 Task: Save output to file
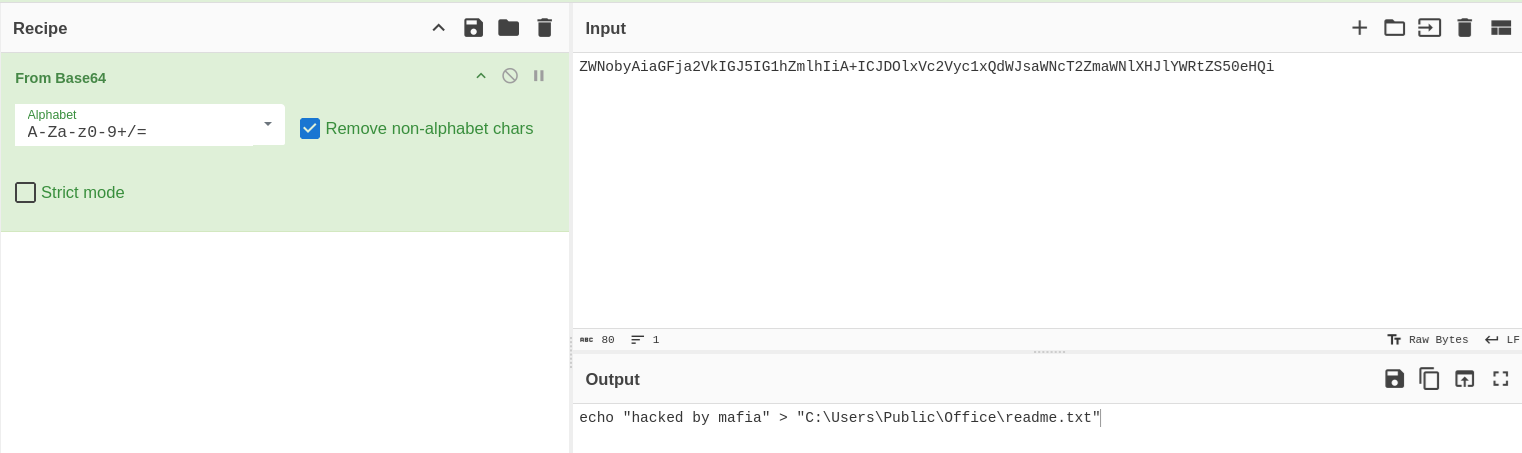[x=1394, y=379]
